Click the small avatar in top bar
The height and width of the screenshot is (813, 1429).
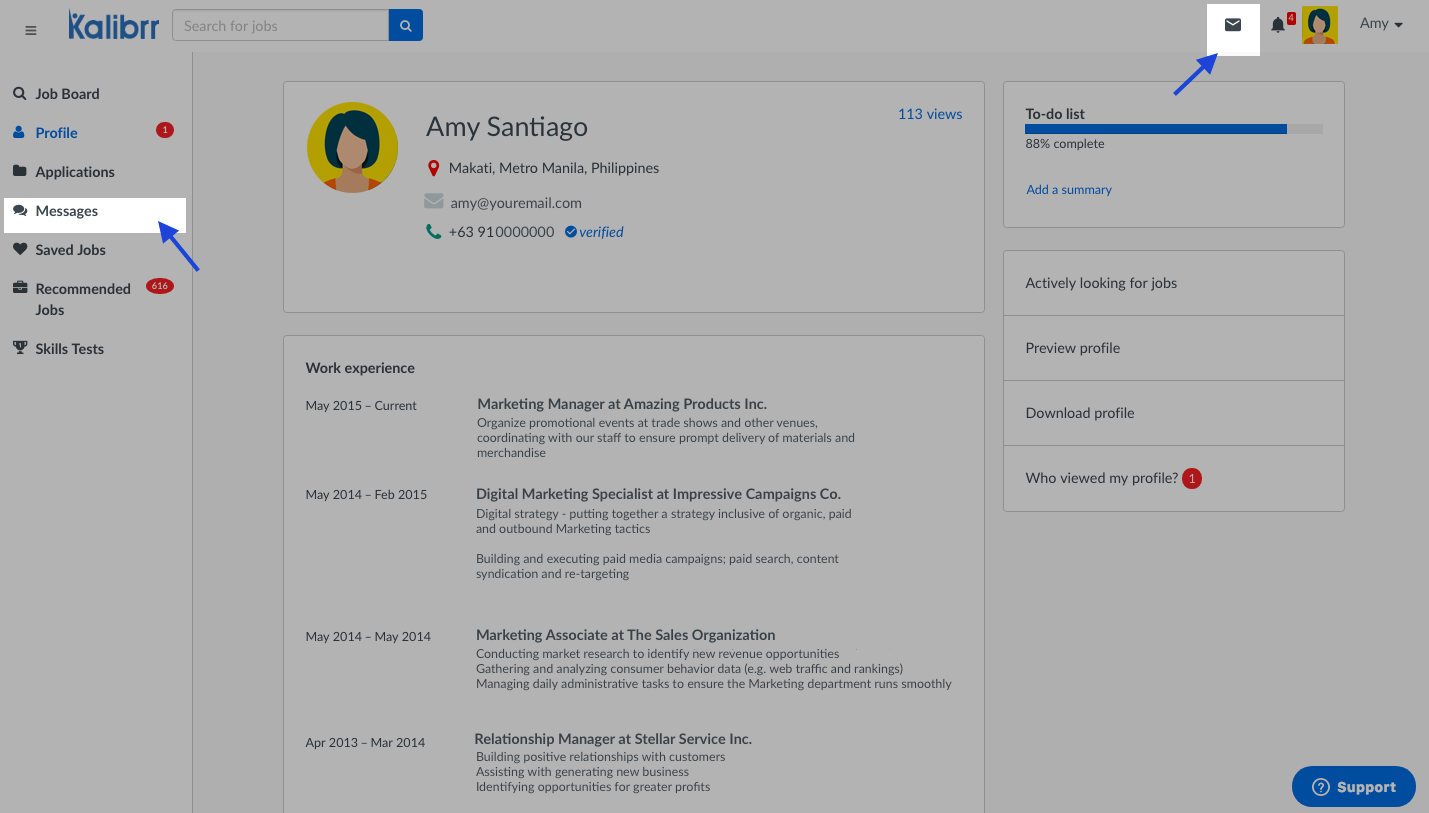pos(1319,25)
